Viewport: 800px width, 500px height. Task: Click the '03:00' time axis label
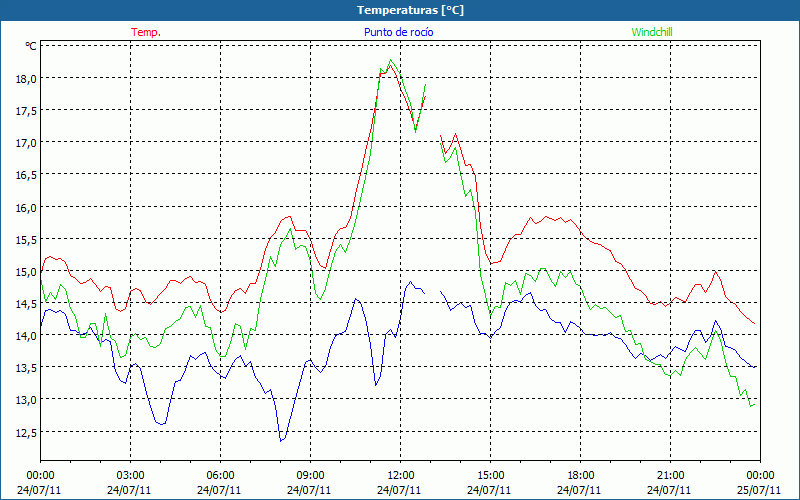[x=131, y=476]
